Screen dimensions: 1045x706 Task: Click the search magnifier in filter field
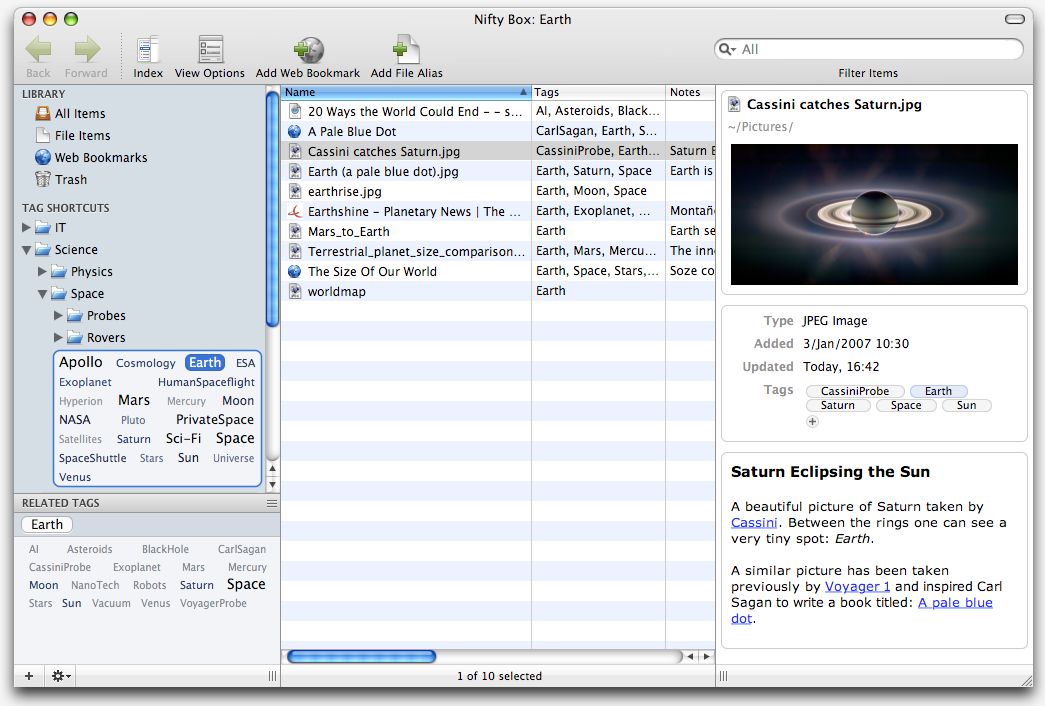[x=727, y=48]
